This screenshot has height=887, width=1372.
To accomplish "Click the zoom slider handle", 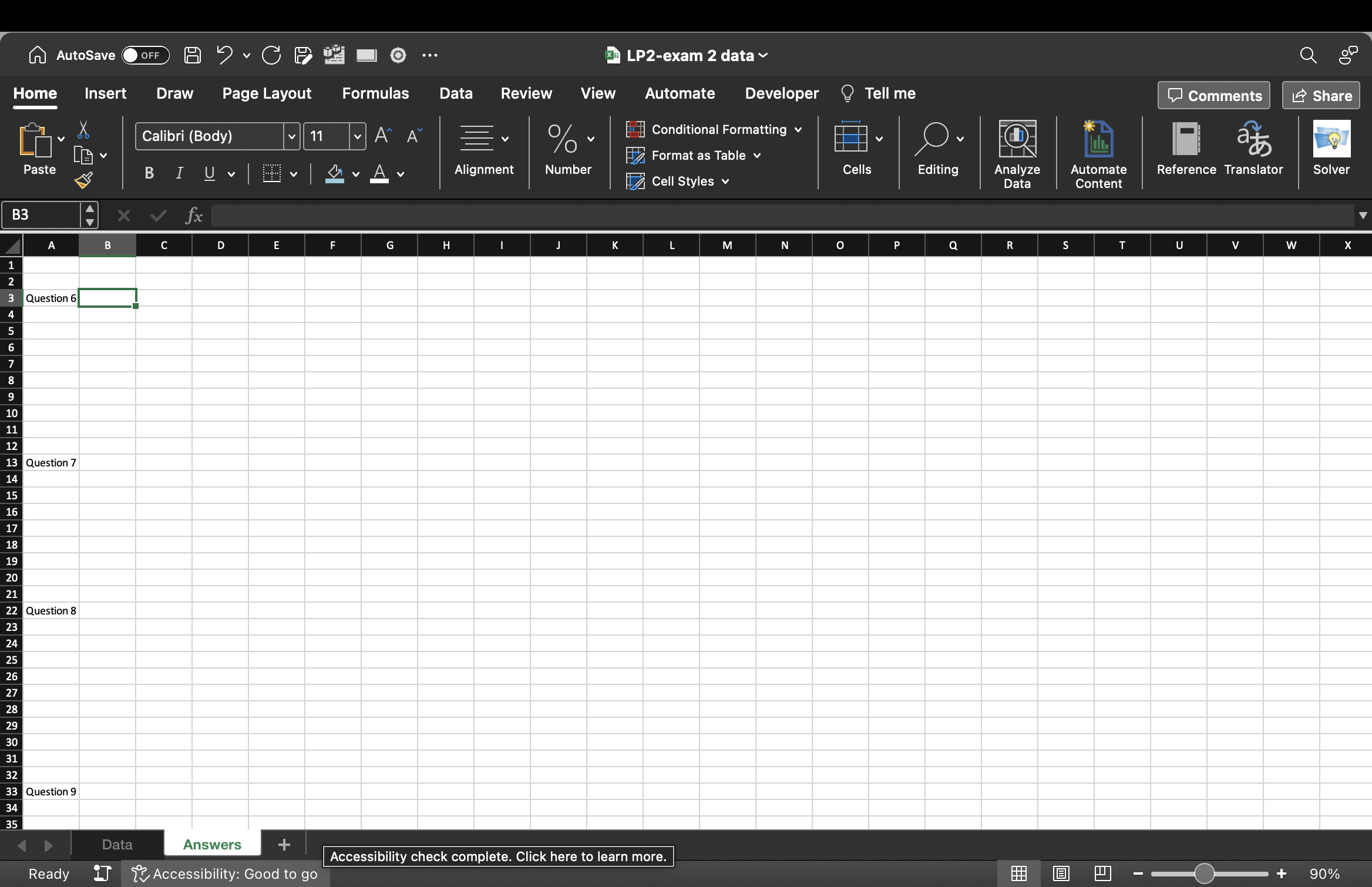I will pyautogui.click(x=1204, y=873).
